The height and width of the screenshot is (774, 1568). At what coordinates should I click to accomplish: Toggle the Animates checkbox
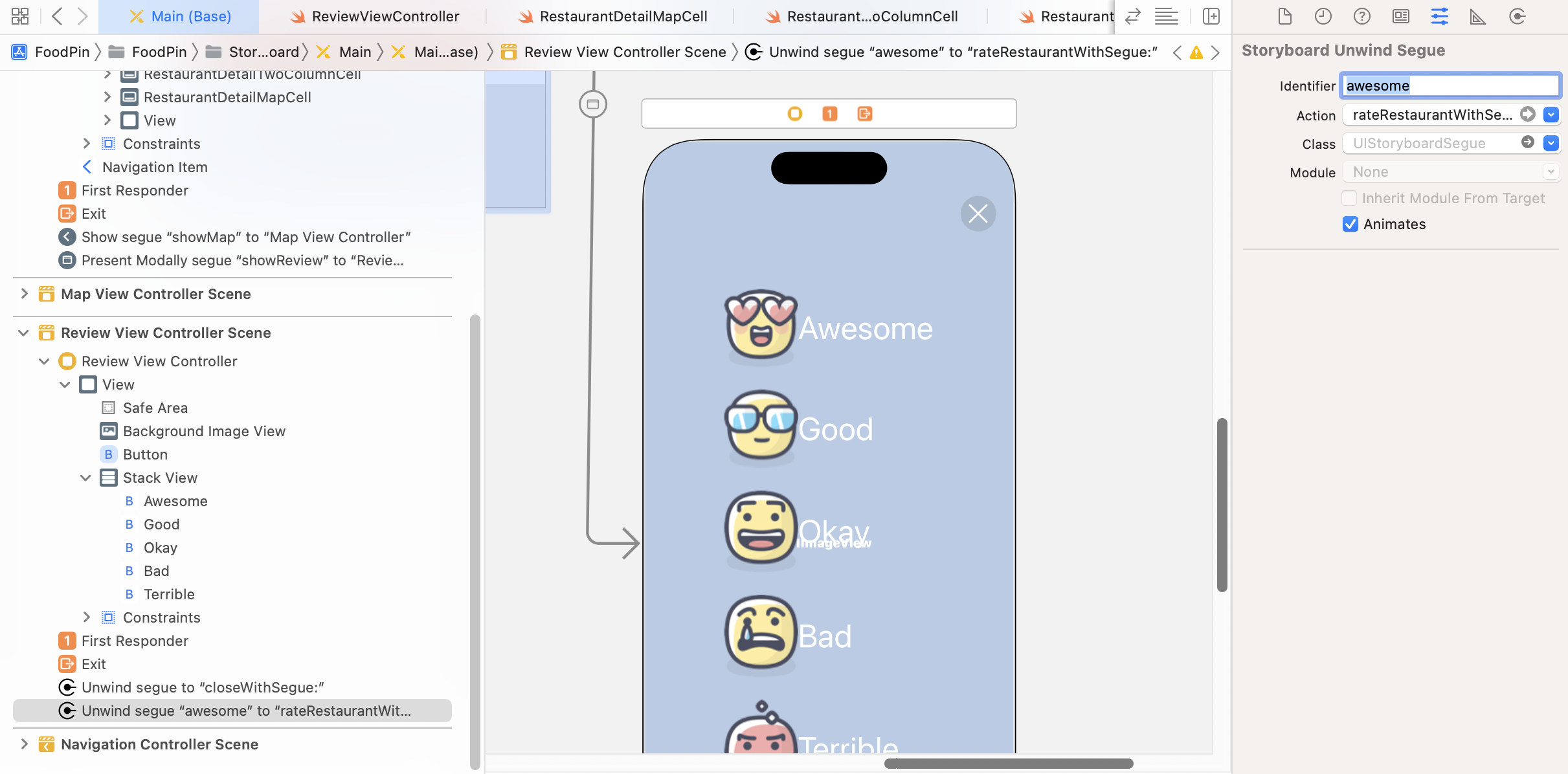point(1350,224)
